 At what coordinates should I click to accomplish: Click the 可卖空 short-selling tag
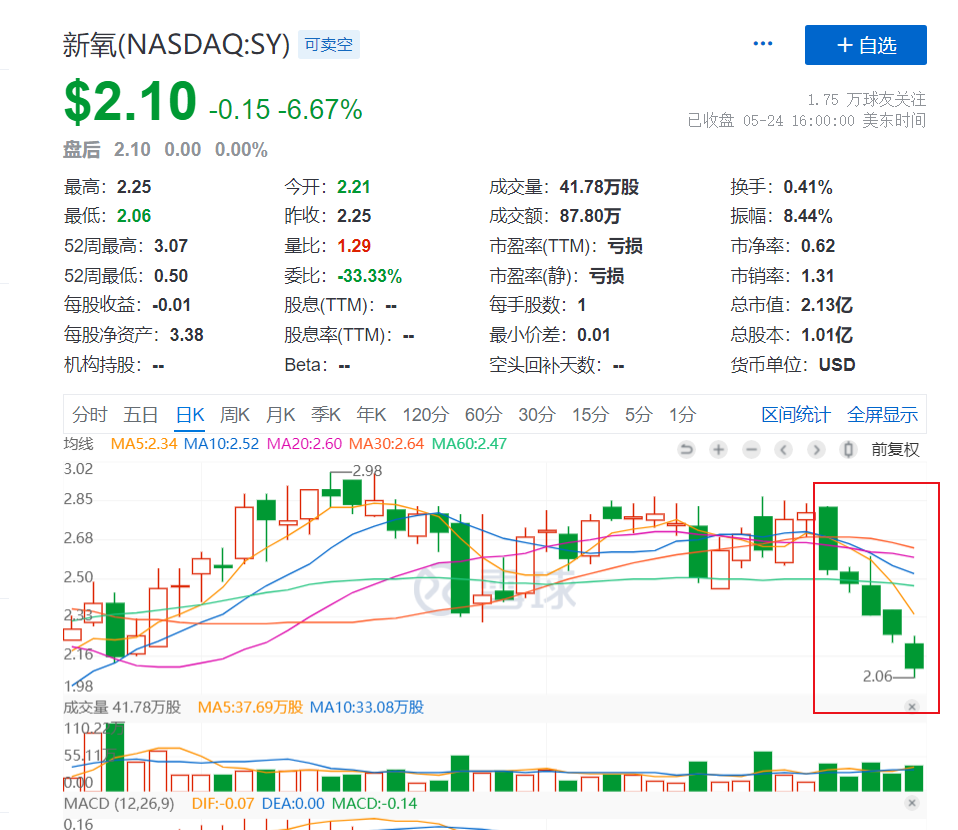click(x=329, y=45)
